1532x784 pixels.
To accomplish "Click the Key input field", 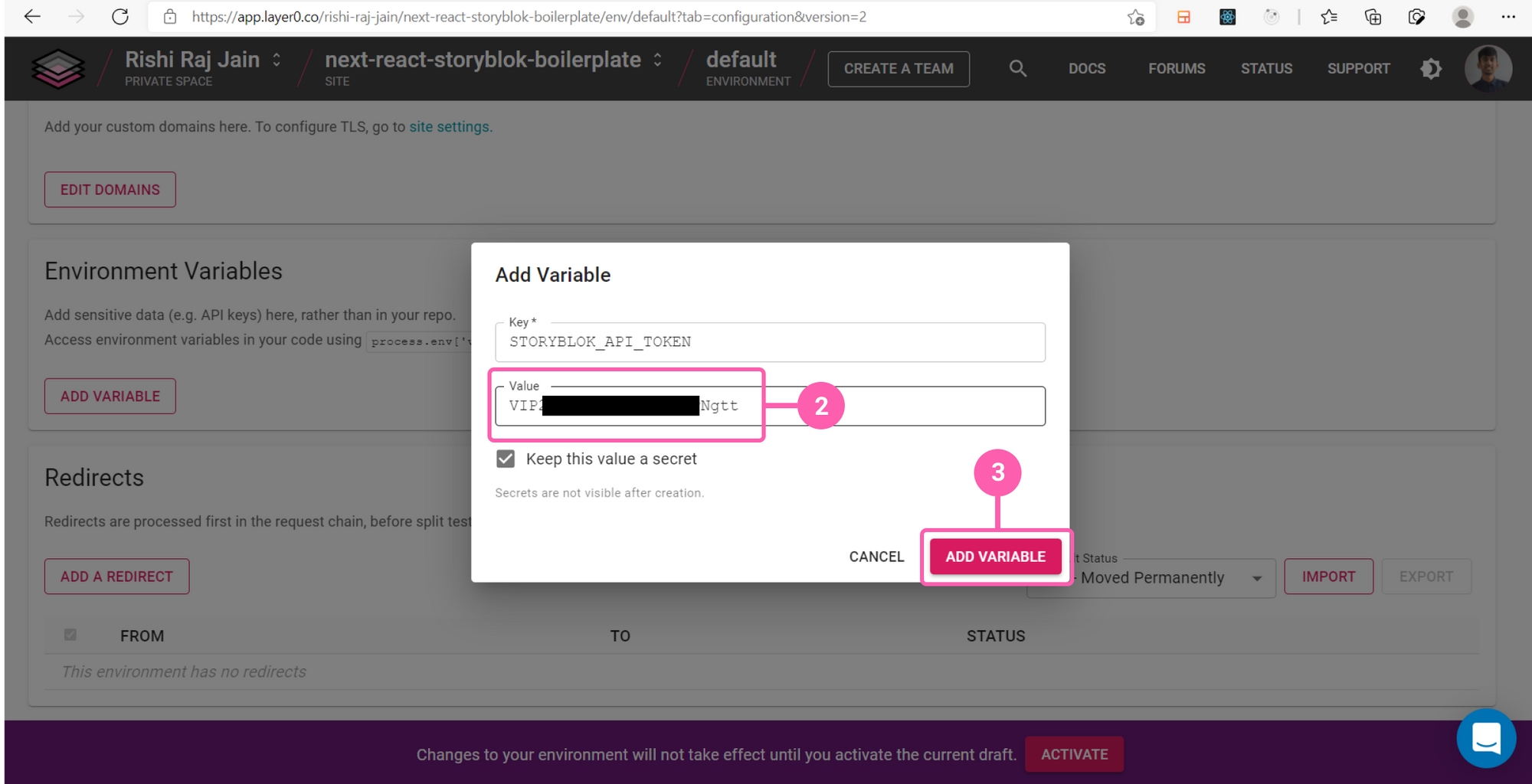I will (770, 341).
